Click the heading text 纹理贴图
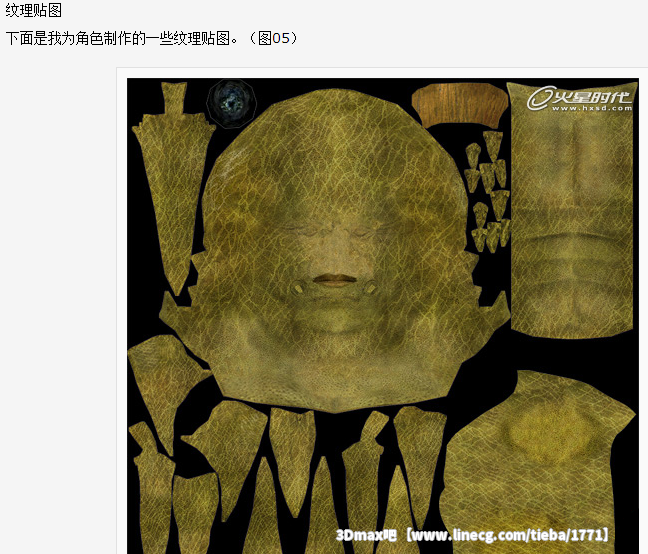Image resolution: width=648 pixels, height=554 pixels. click(33, 10)
